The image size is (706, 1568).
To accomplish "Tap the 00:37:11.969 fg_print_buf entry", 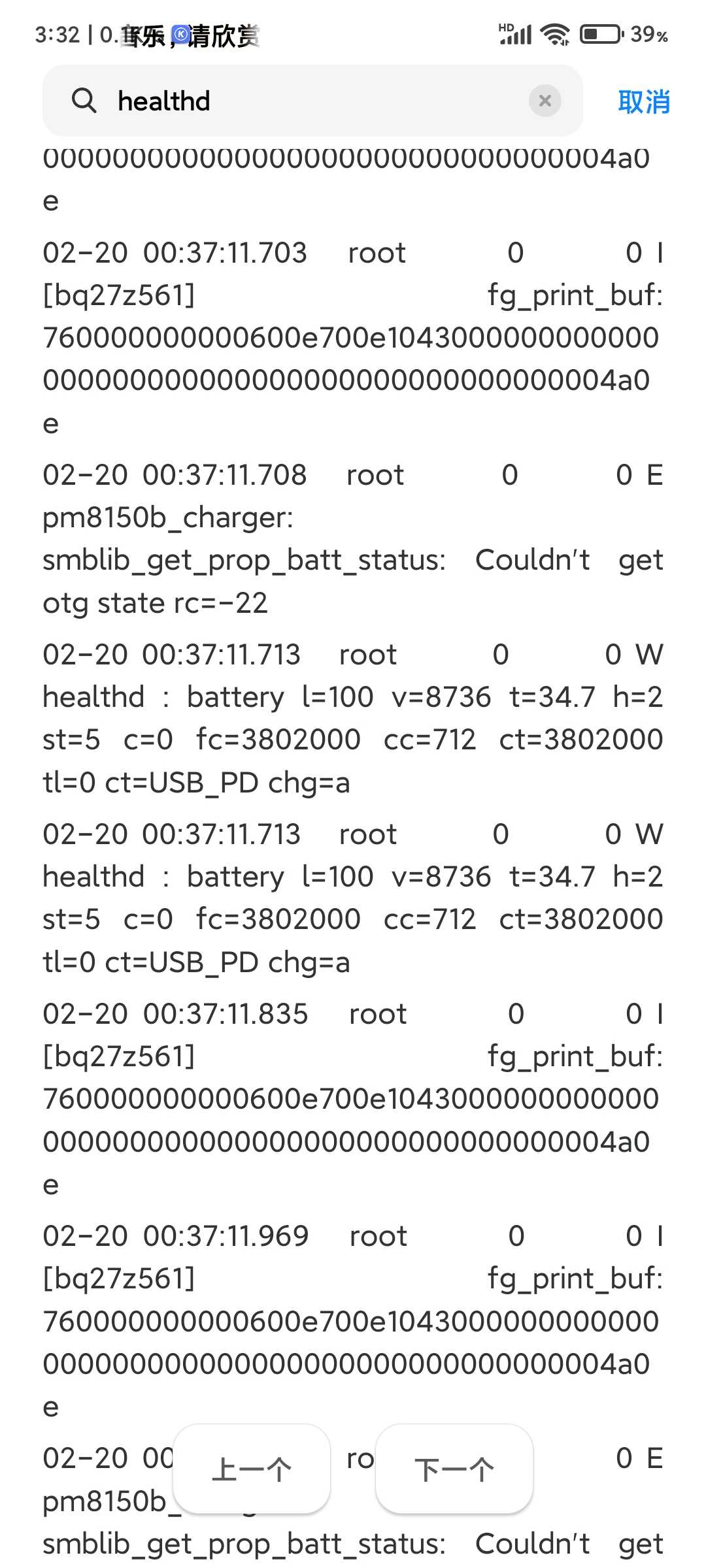I will coord(353,1321).
